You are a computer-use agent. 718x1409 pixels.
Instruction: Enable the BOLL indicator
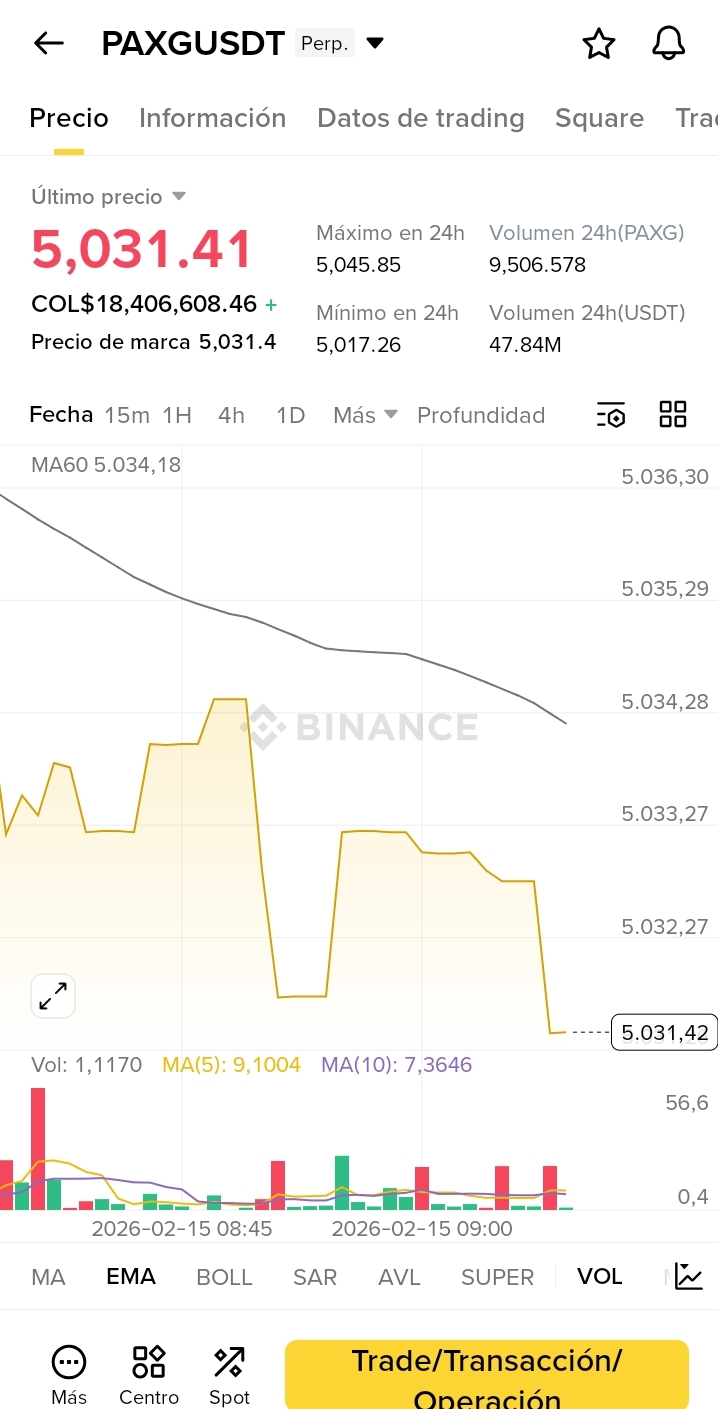224,1277
